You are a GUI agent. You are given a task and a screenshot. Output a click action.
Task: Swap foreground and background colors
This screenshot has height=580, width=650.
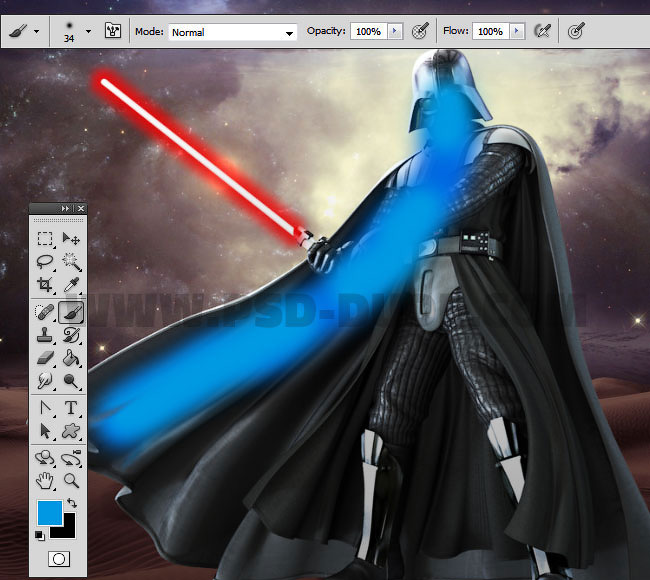coord(72,503)
